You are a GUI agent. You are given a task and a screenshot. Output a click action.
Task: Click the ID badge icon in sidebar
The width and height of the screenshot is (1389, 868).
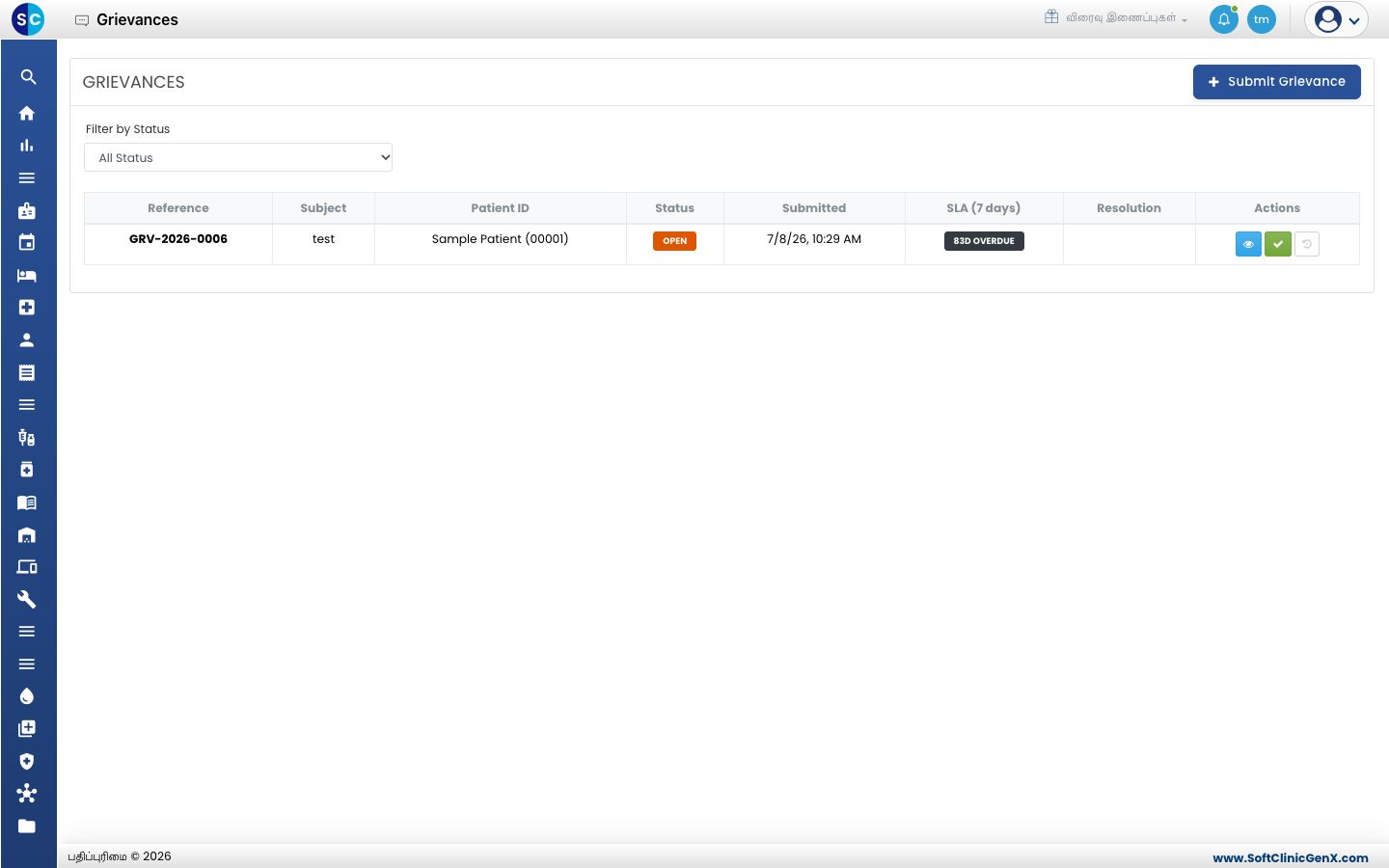(x=27, y=210)
